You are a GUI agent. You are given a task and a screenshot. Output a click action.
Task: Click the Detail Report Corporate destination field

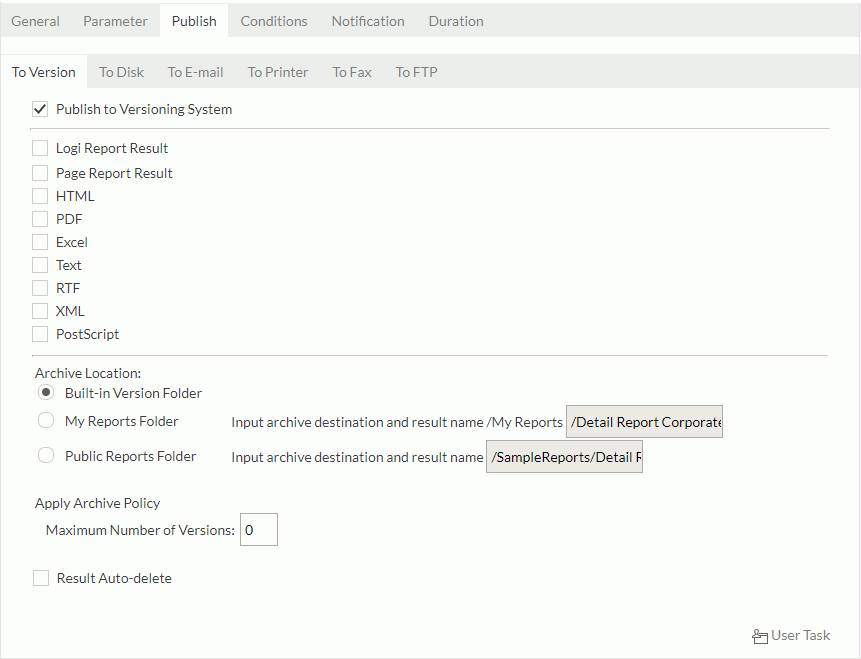644,421
